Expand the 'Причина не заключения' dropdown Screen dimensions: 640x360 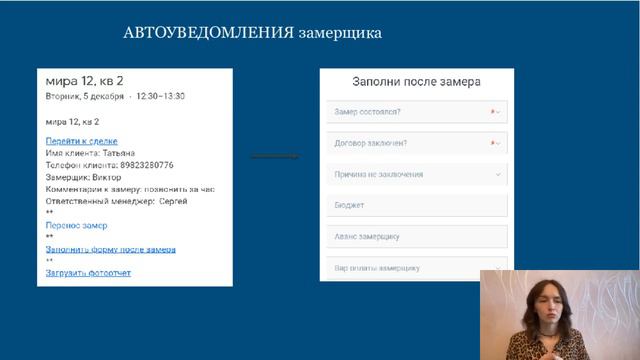point(417,174)
